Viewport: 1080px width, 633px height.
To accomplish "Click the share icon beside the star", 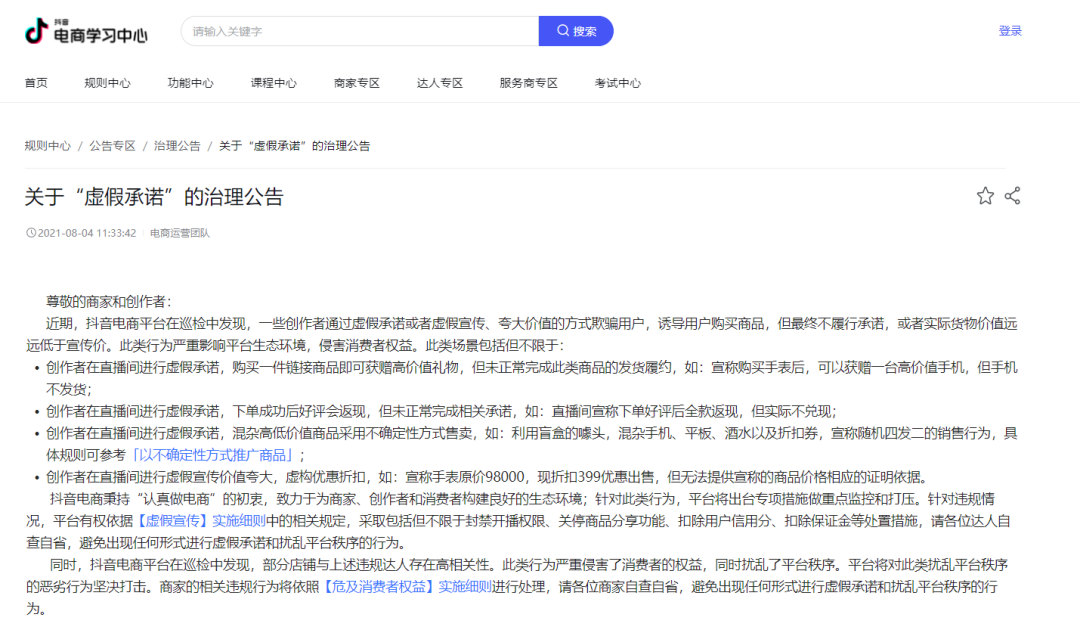I will (x=1012, y=196).
